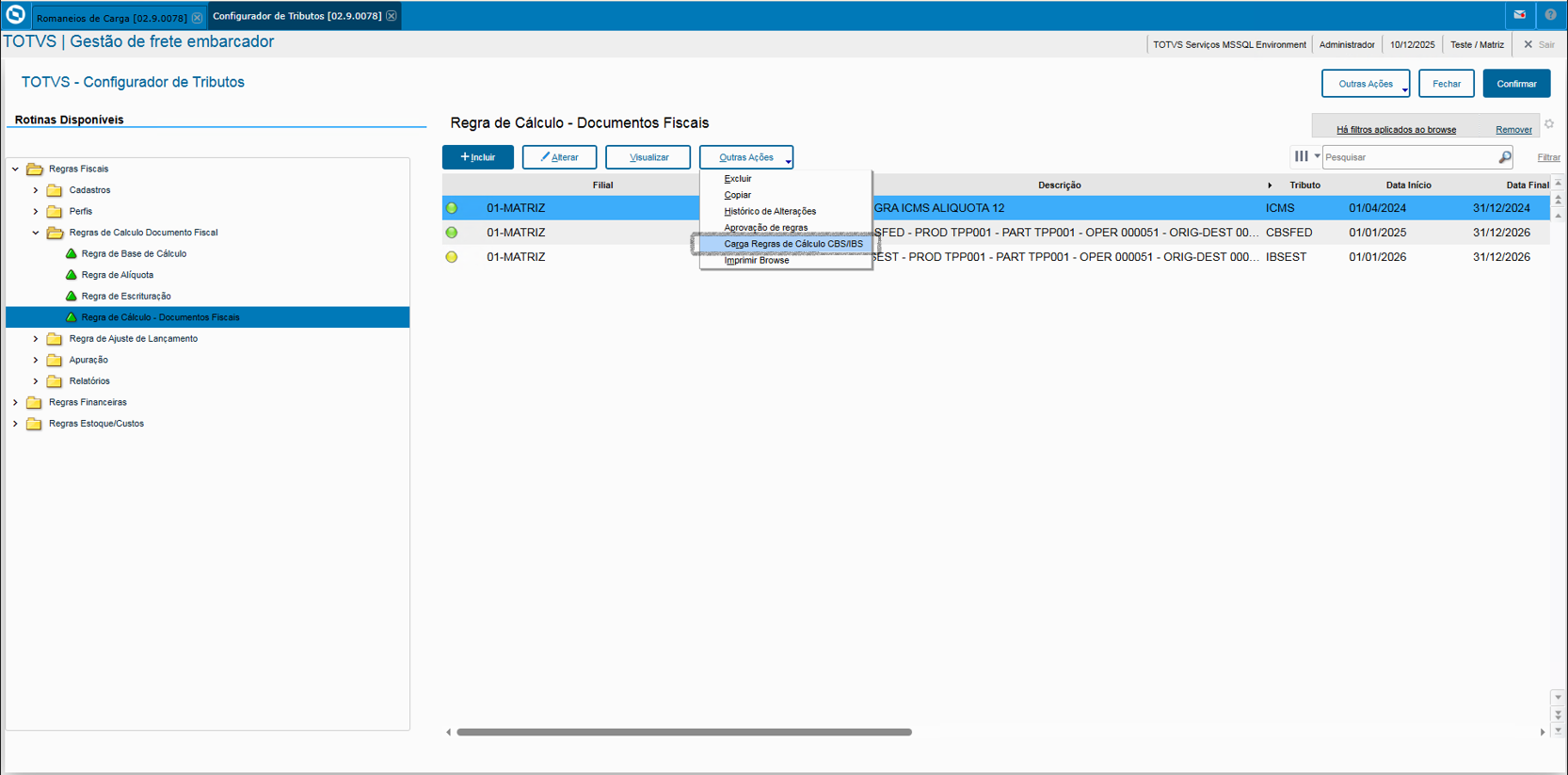The width and height of the screenshot is (1568, 775).
Task: Click the Regras Estoque/Custos folder icon
Action: coord(35,424)
